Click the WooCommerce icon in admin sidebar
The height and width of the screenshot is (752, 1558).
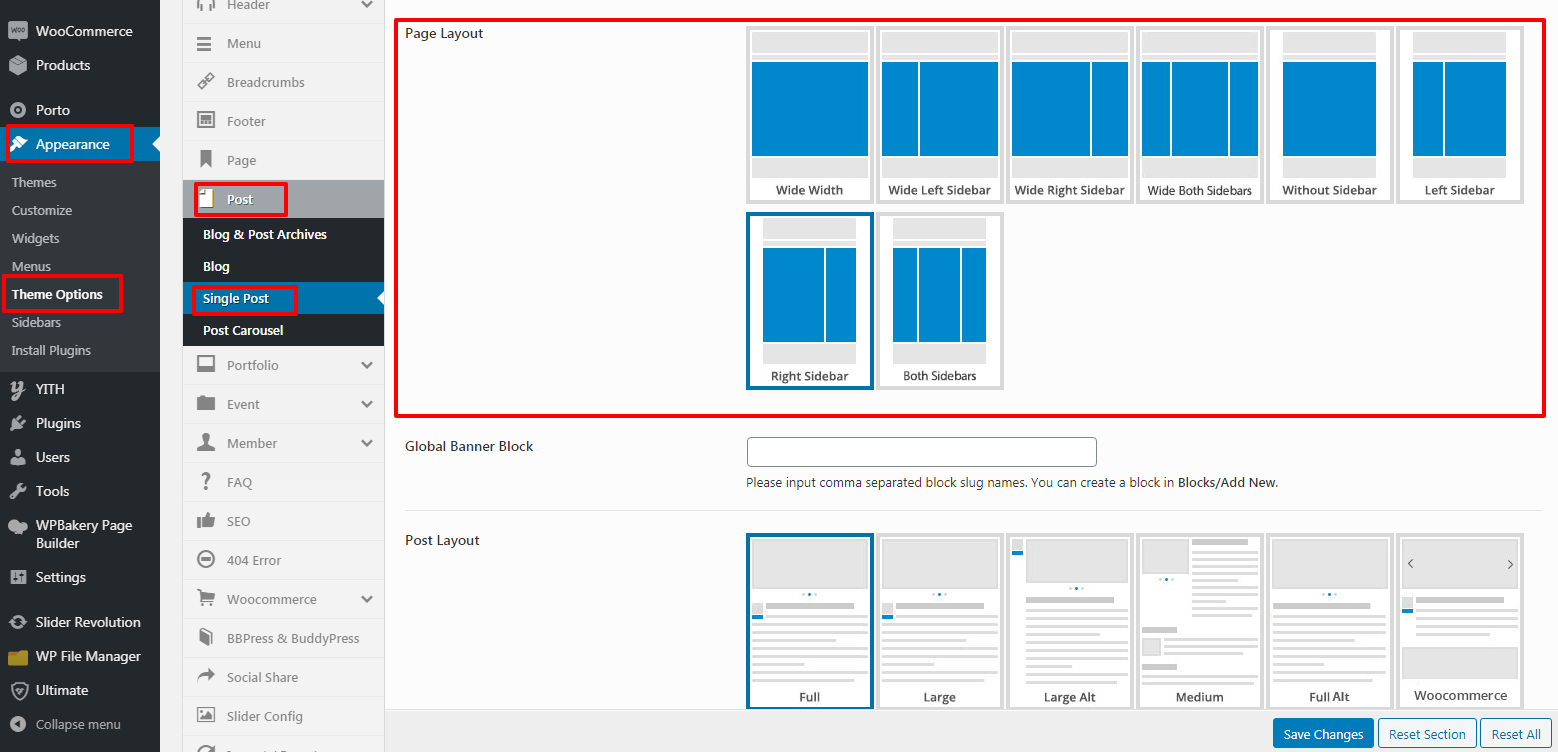[x=18, y=31]
